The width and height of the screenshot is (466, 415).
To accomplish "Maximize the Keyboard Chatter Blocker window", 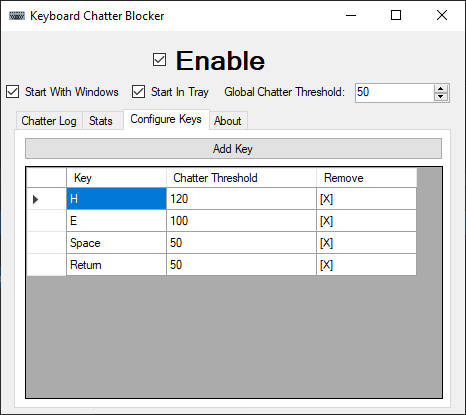I will tap(396, 15).
